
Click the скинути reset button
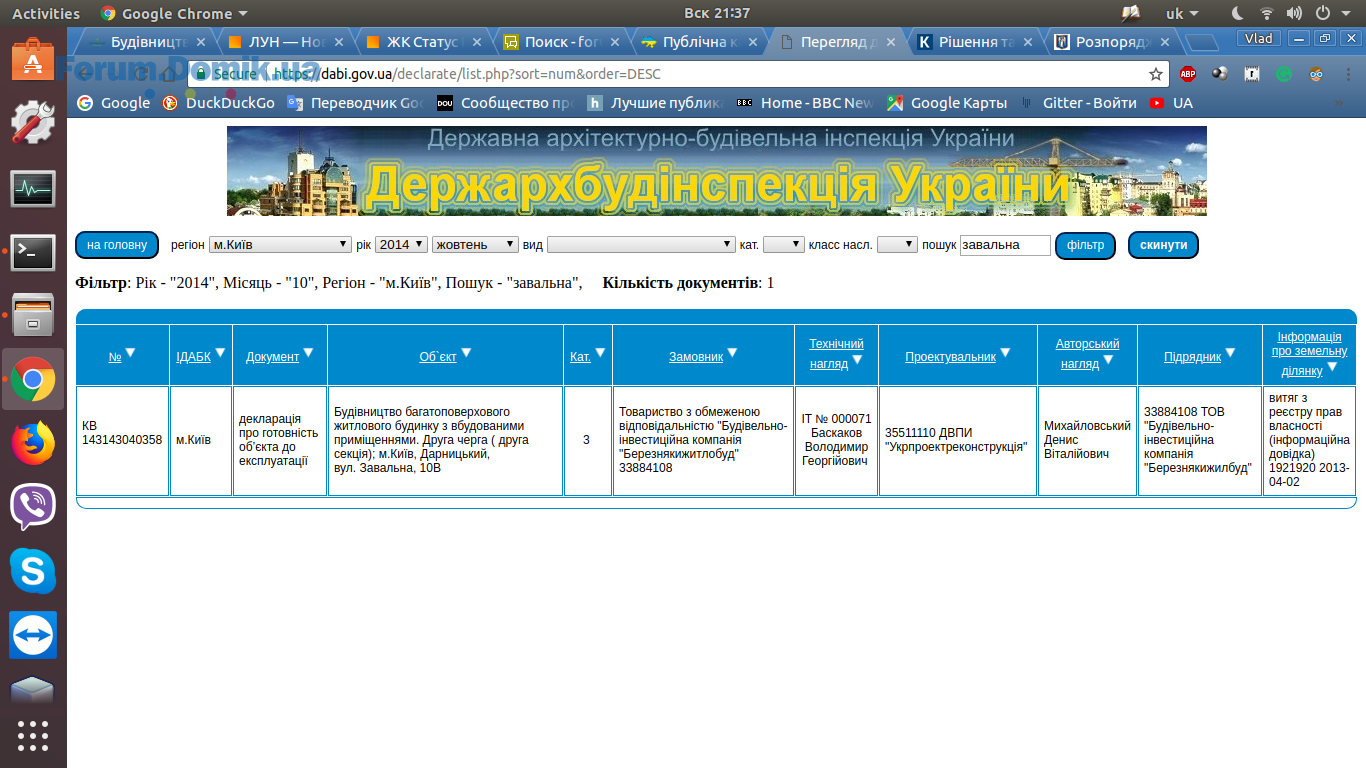[1163, 245]
